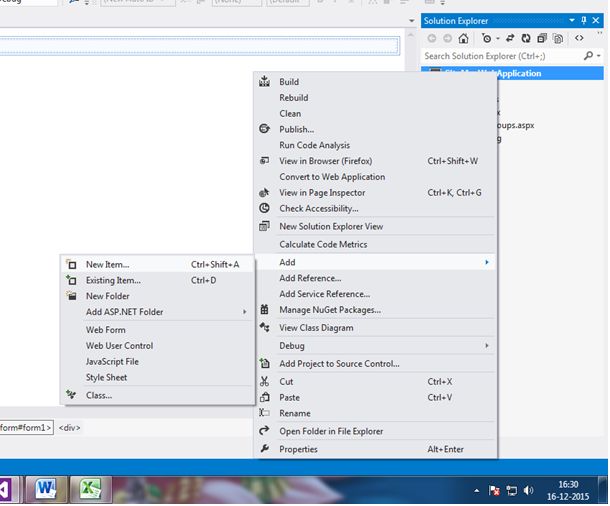This screenshot has width=610, height=506.
Task: Click the New Folder icon in submenu
Action: coord(71,296)
